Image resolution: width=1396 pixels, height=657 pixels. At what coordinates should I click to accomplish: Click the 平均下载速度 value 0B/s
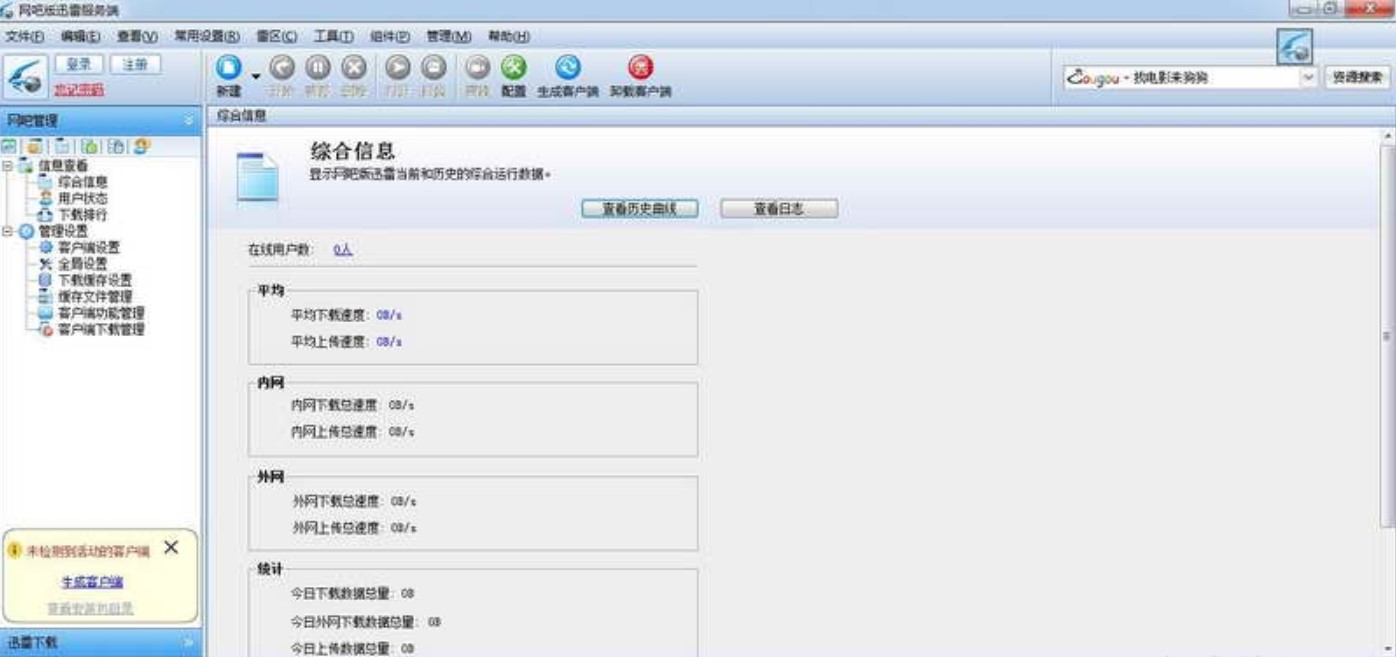389,315
